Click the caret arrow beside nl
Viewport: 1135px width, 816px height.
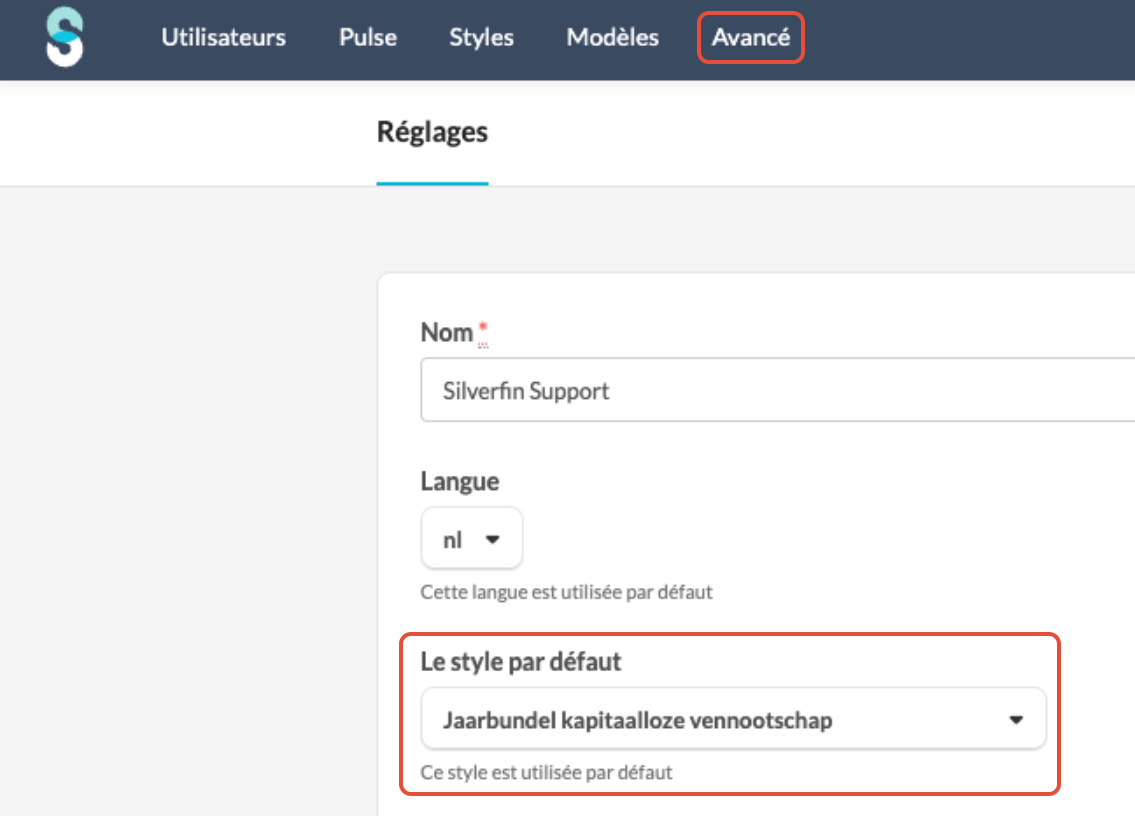coord(492,539)
